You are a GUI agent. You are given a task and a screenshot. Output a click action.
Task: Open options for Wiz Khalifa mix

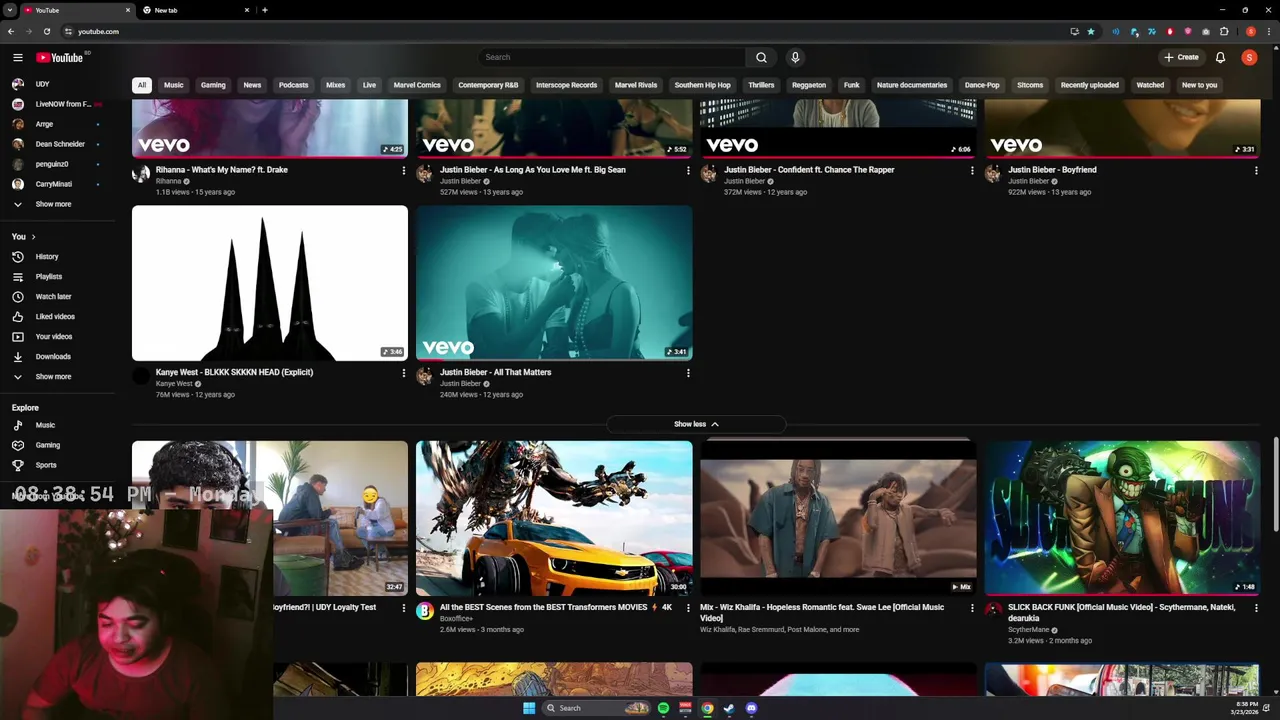(972, 608)
